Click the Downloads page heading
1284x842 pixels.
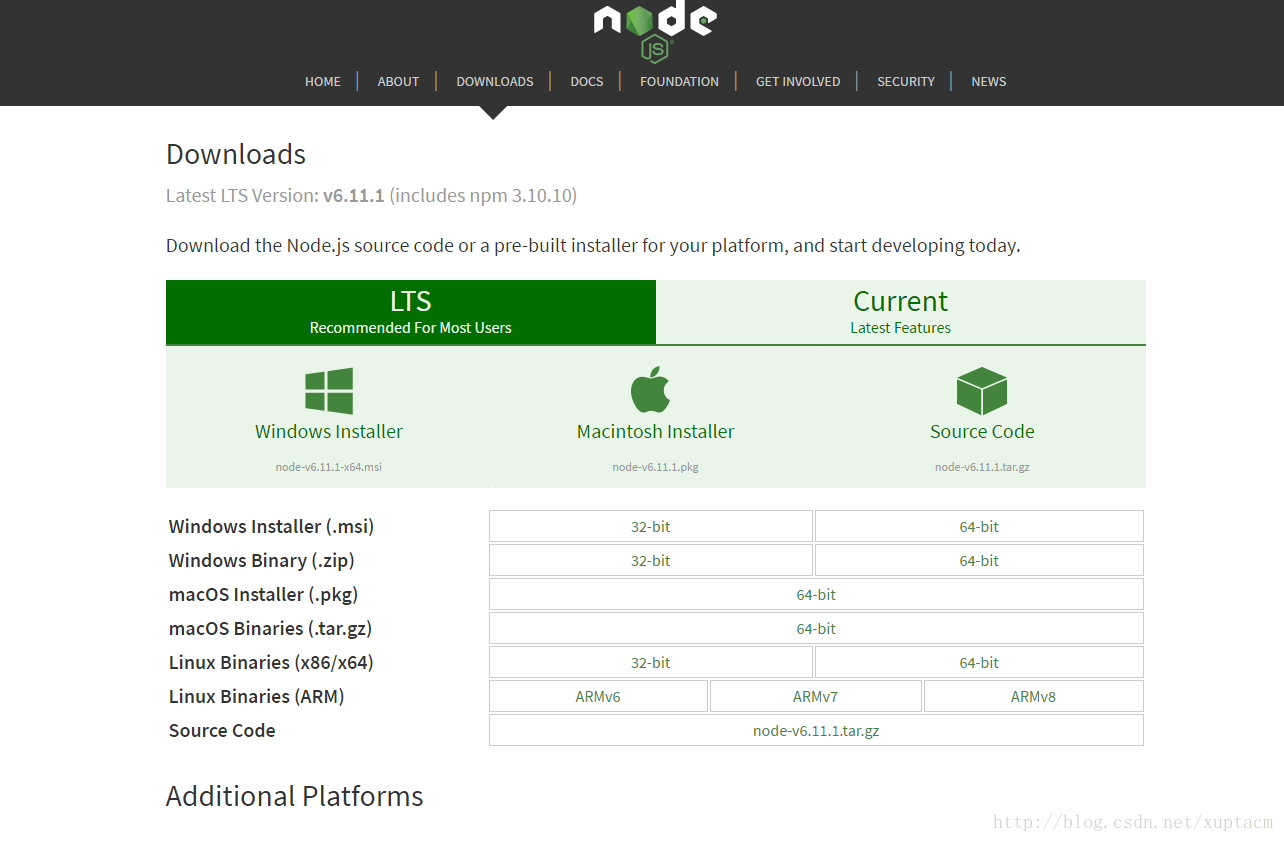tap(236, 154)
